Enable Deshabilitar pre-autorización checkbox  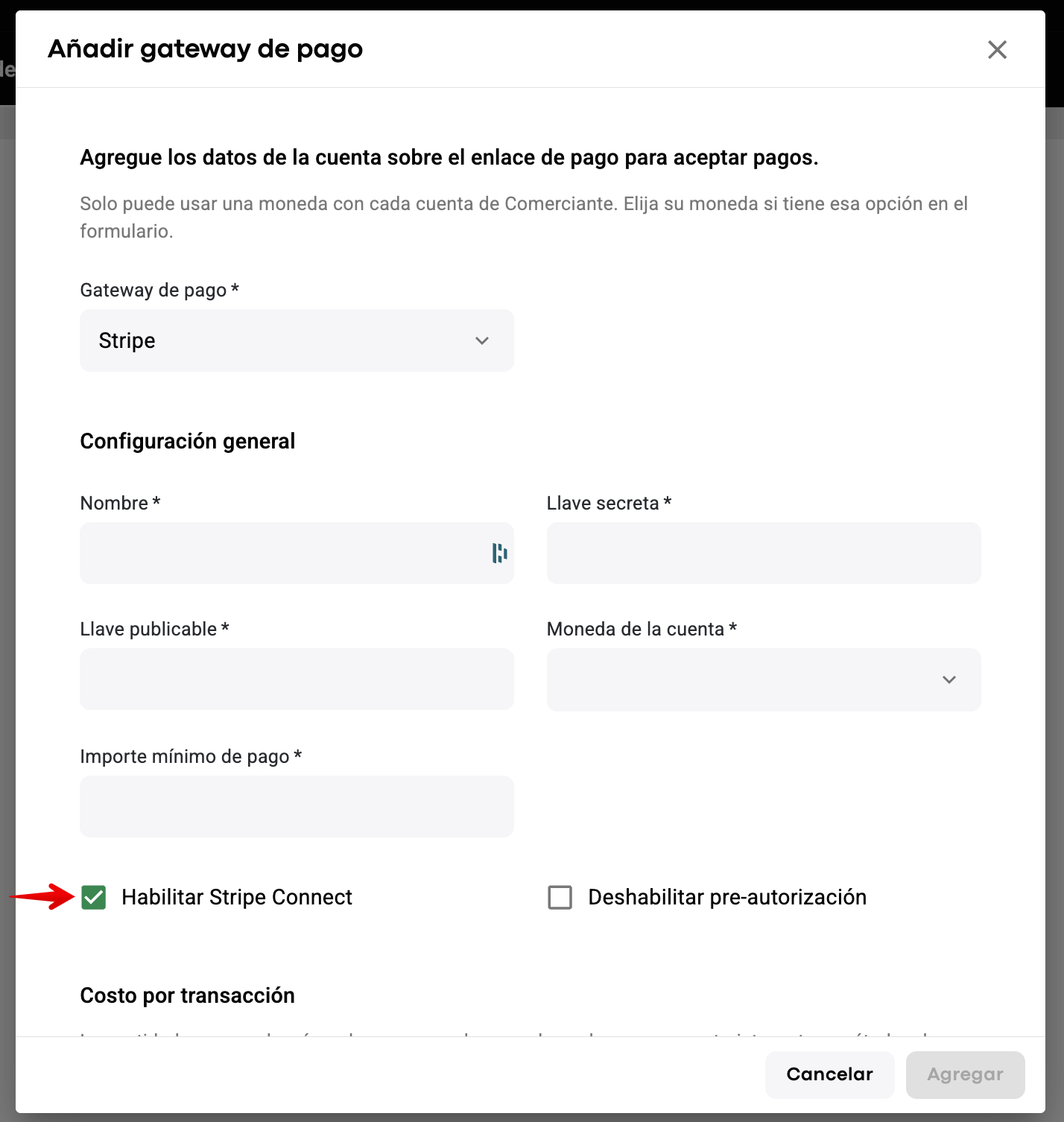coord(560,897)
